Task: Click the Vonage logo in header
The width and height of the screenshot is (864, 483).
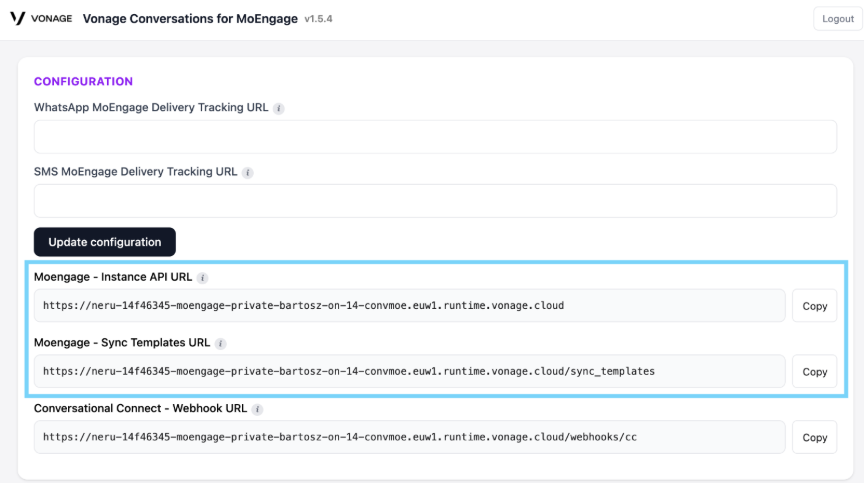Action: coord(41,18)
